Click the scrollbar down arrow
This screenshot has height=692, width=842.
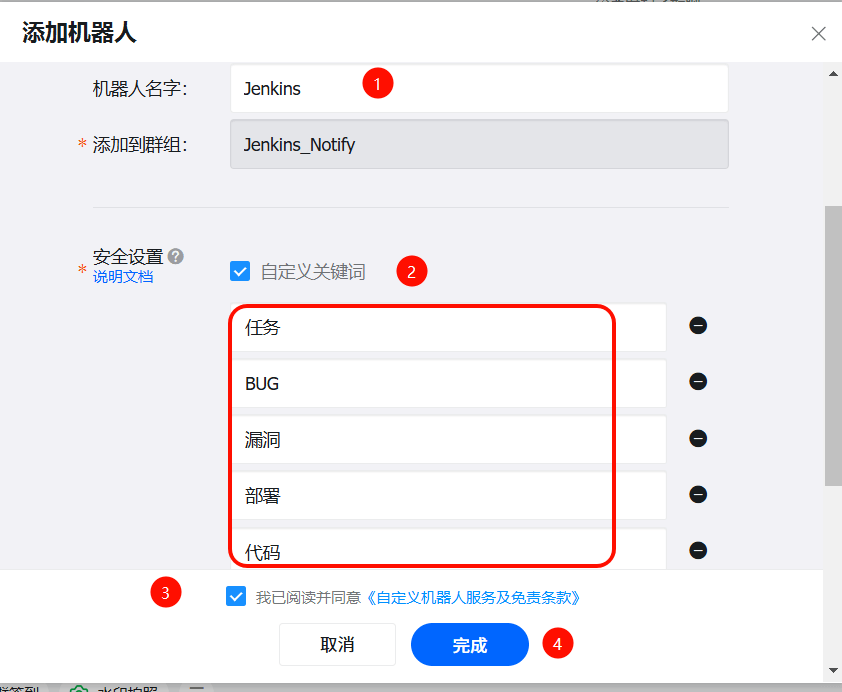pyautogui.click(x=832, y=669)
